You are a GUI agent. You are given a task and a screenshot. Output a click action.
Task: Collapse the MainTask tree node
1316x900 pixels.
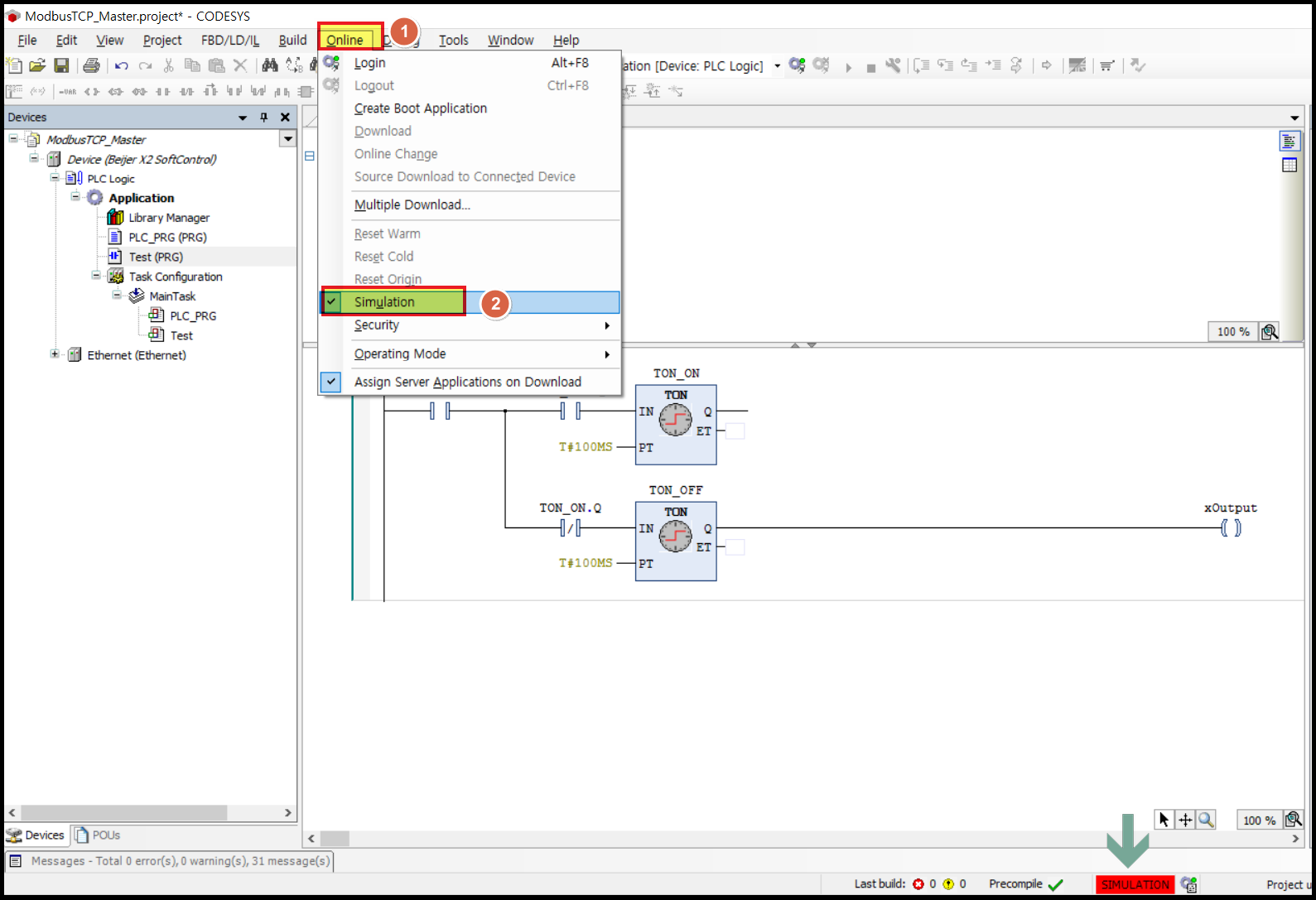coord(117,295)
